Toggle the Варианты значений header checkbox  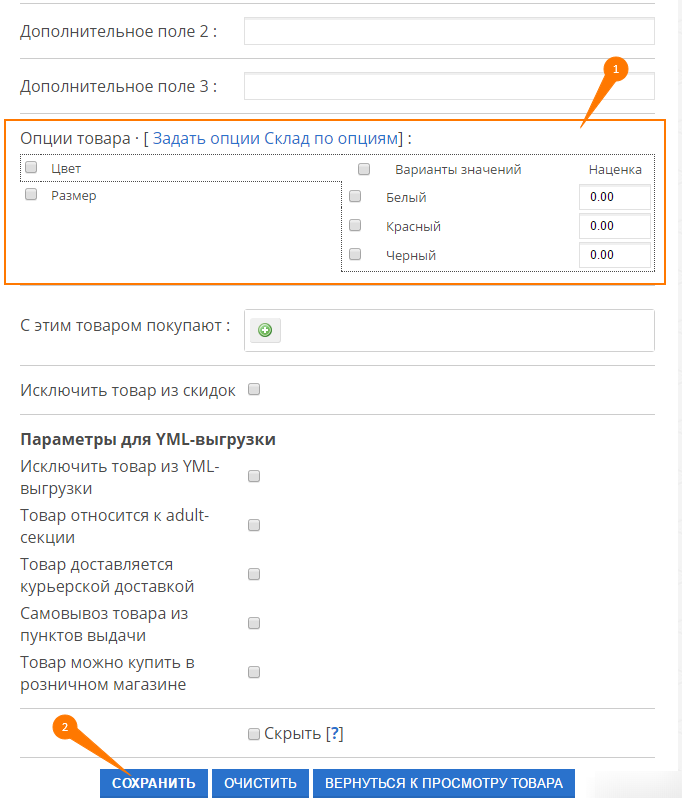[364, 169]
